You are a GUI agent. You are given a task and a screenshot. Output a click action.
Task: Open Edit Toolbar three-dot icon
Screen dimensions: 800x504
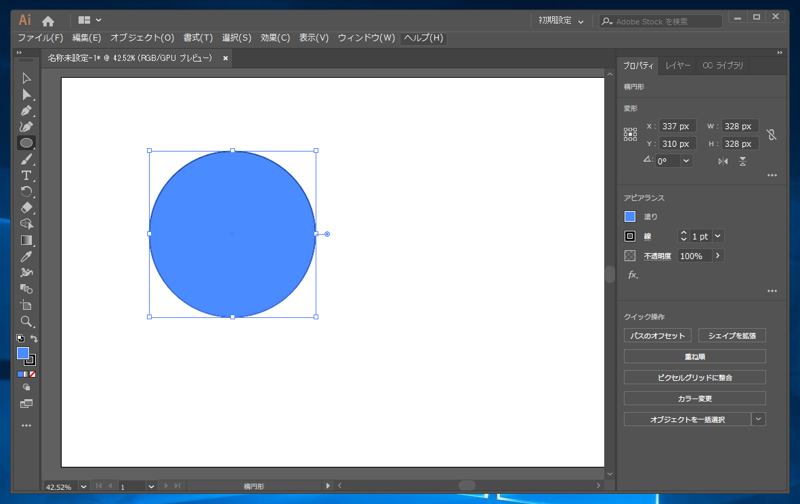pyautogui.click(x=27, y=425)
